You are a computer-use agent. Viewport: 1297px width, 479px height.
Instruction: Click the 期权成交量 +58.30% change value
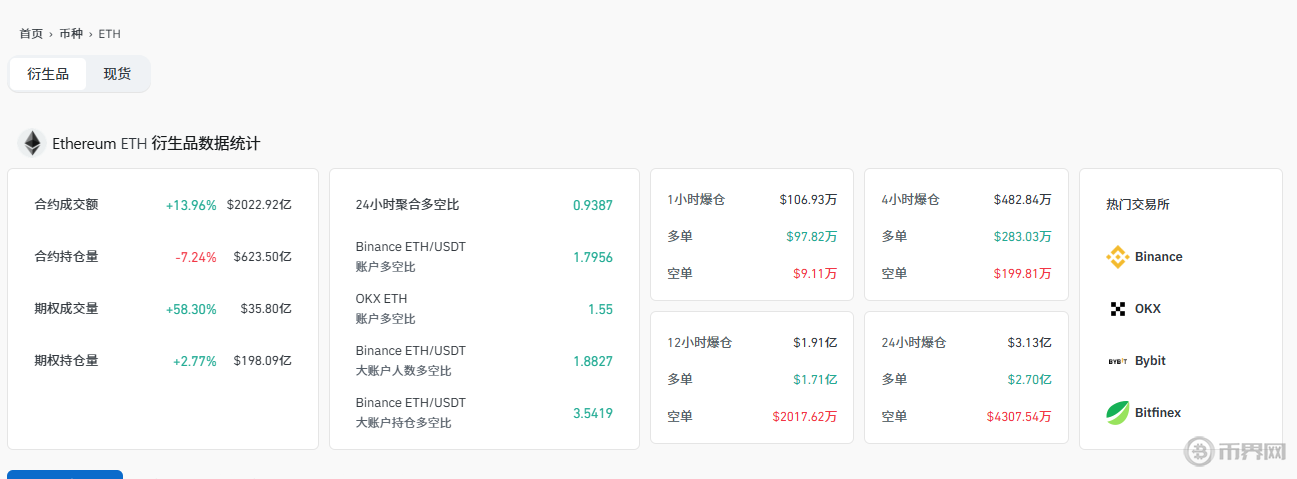coord(191,309)
